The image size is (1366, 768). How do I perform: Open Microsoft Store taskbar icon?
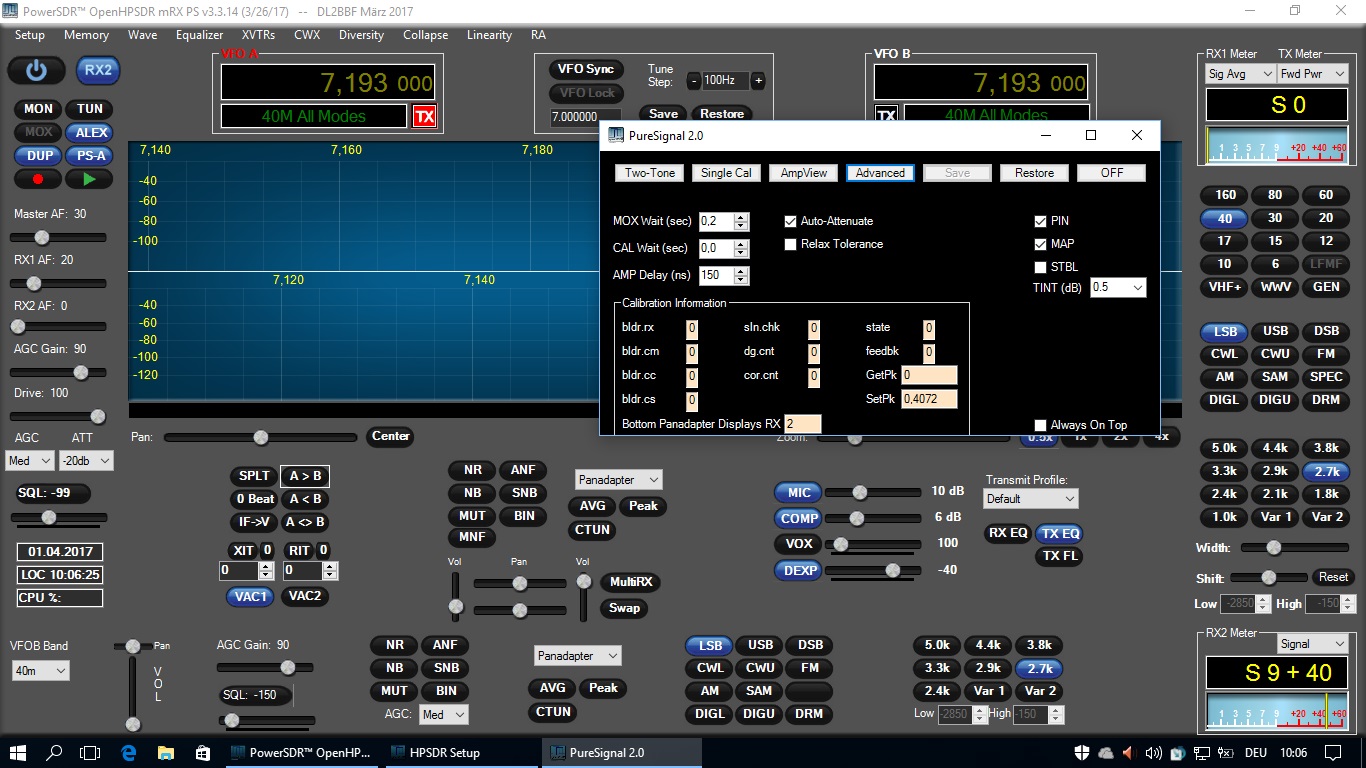coord(202,752)
